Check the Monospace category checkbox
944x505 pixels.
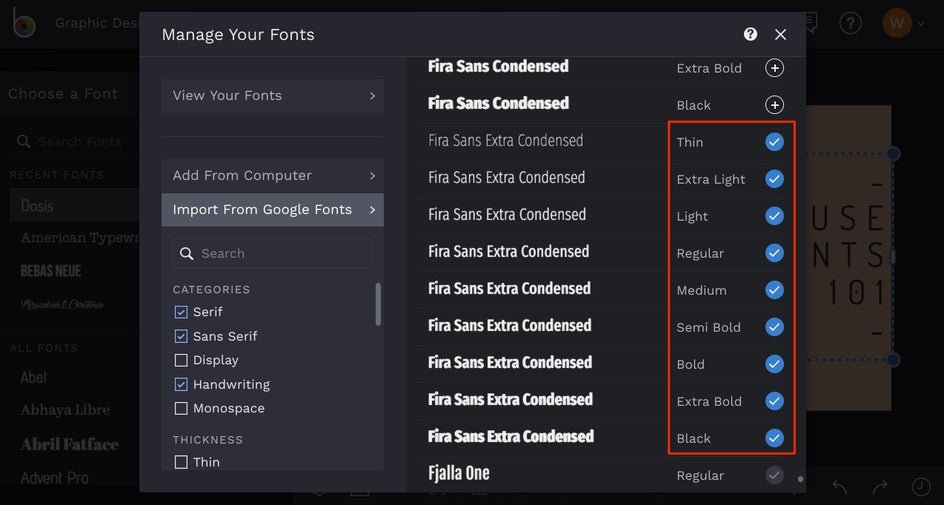click(x=181, y=408)
